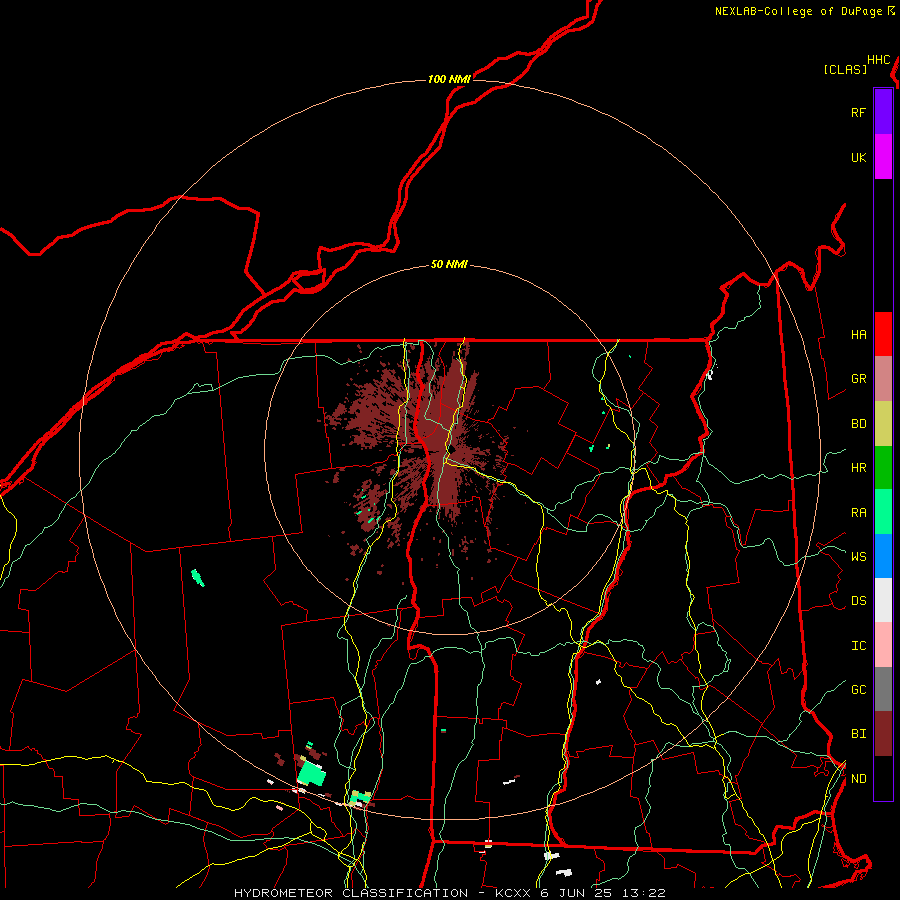
Task: Click the "BD" legend label
Action: tap(858, 424)
